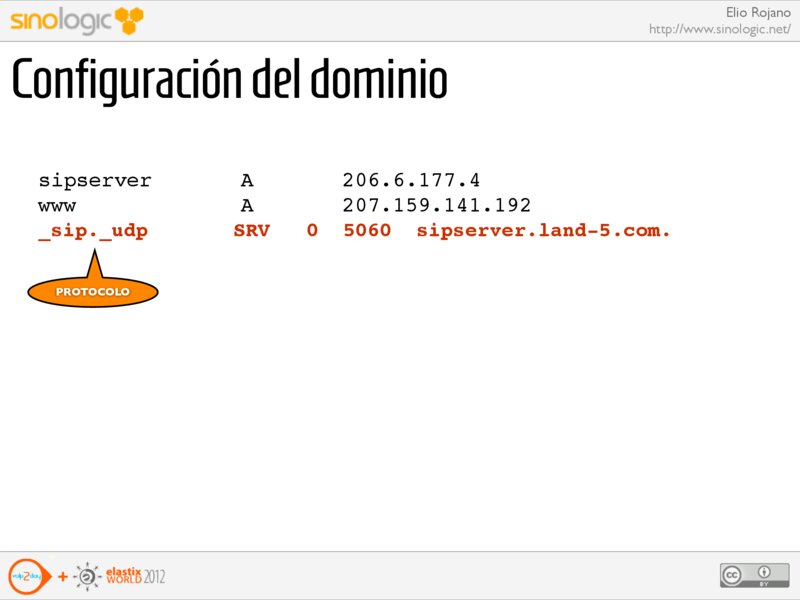Click the Sinologic honeycomb logo icon
This screenshot has height=600, width=800.
(x=129, y=18)
